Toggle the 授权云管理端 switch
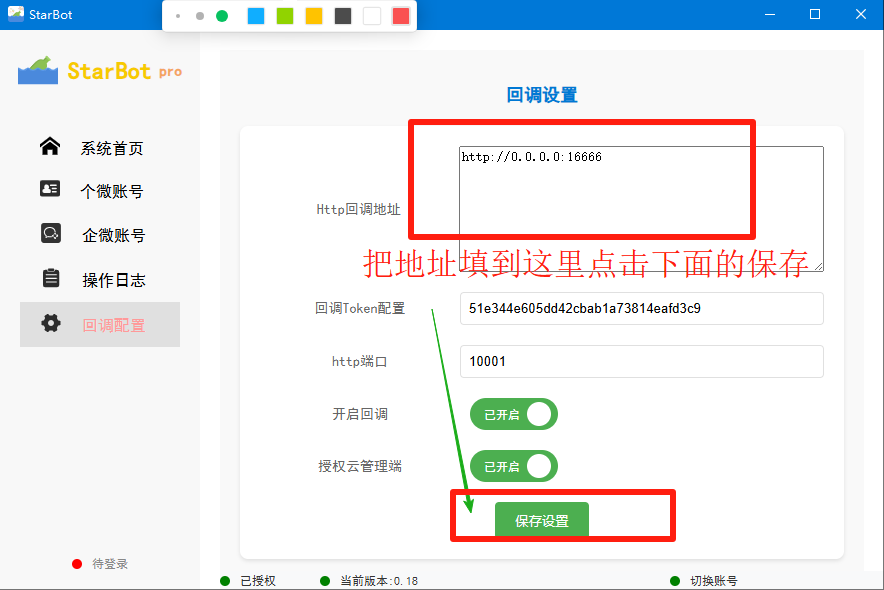This screenshot has height=590, width=884. tap(514, 466)
